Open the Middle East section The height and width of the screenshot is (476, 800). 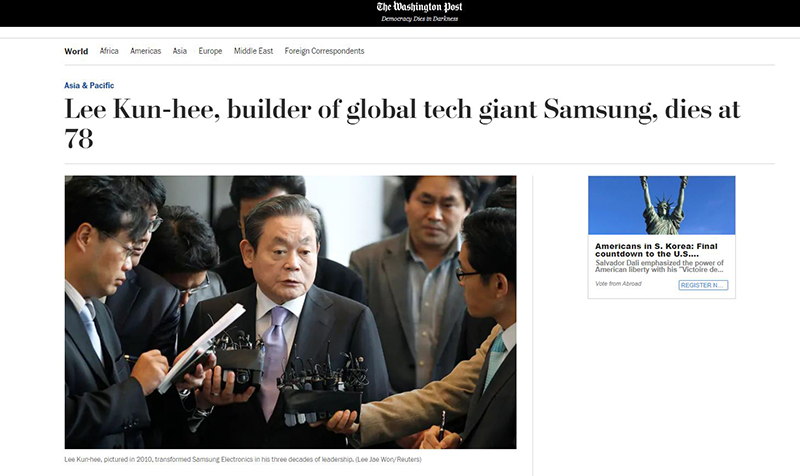tap(254, 51)
